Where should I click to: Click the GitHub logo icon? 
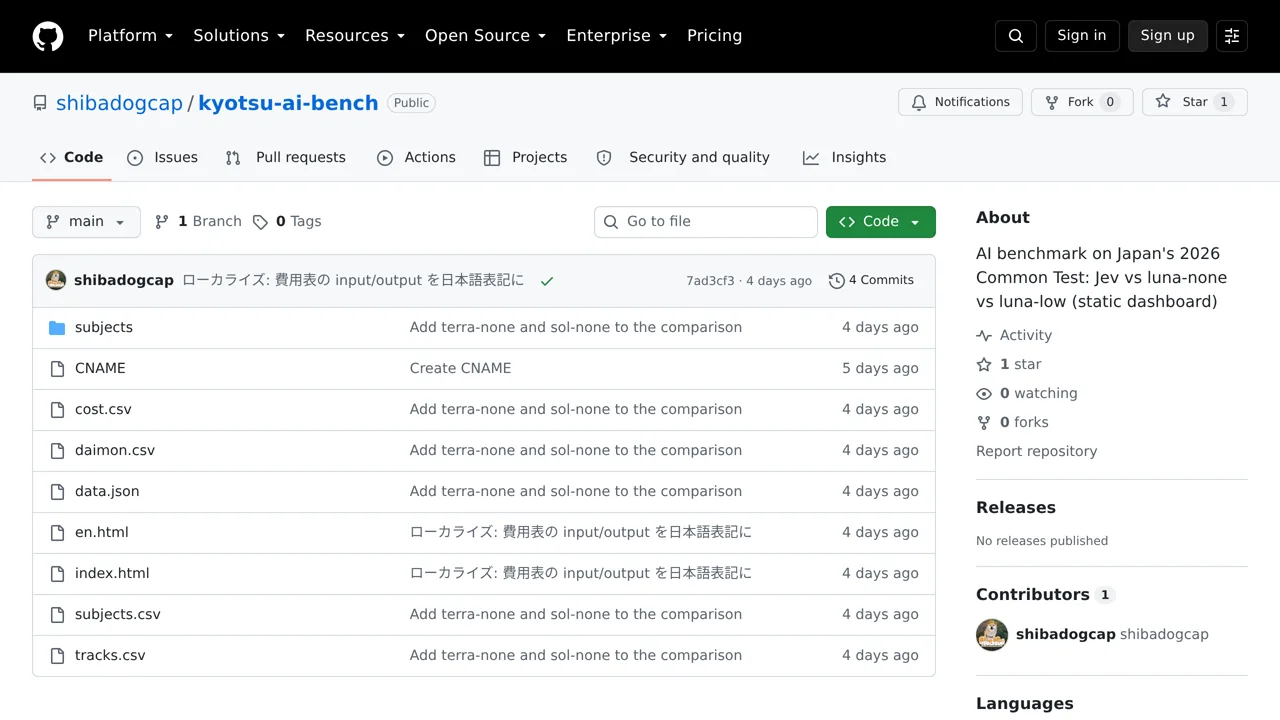[48, 36]
